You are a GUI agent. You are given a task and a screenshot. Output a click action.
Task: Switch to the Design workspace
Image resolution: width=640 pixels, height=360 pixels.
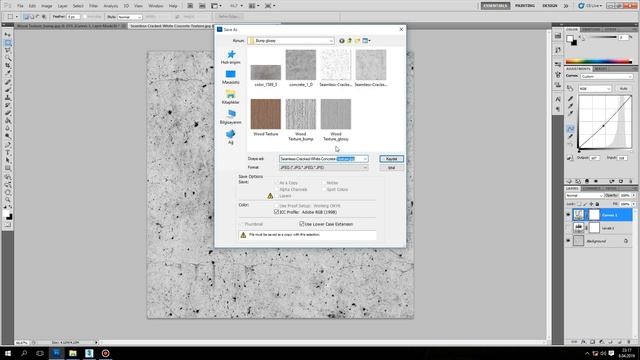[x=549, y=6]
